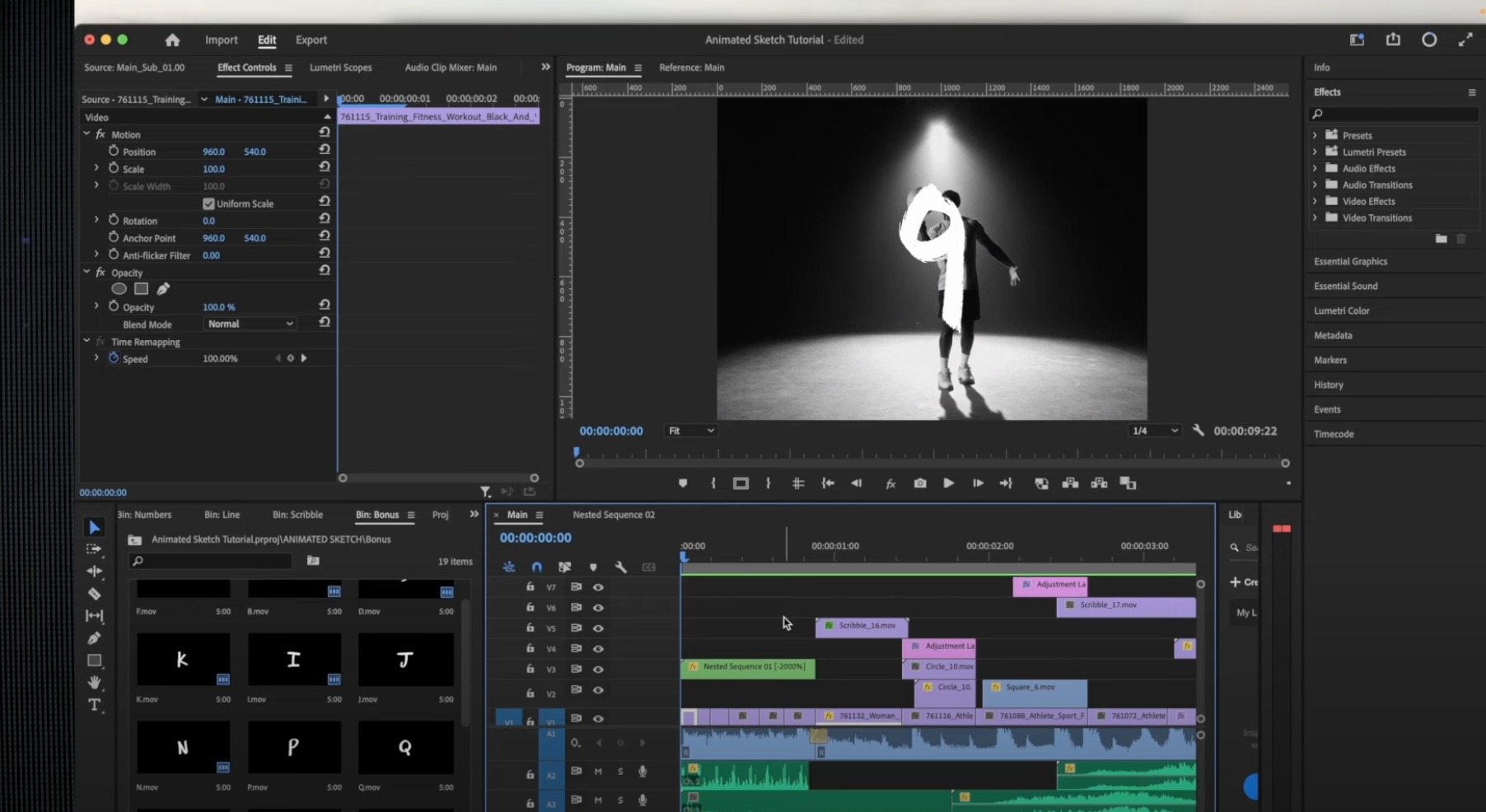Screen dimensions: 1486x812
Task: Uncheck the Uniform Scale checkbox
Action: coord(208,204)
